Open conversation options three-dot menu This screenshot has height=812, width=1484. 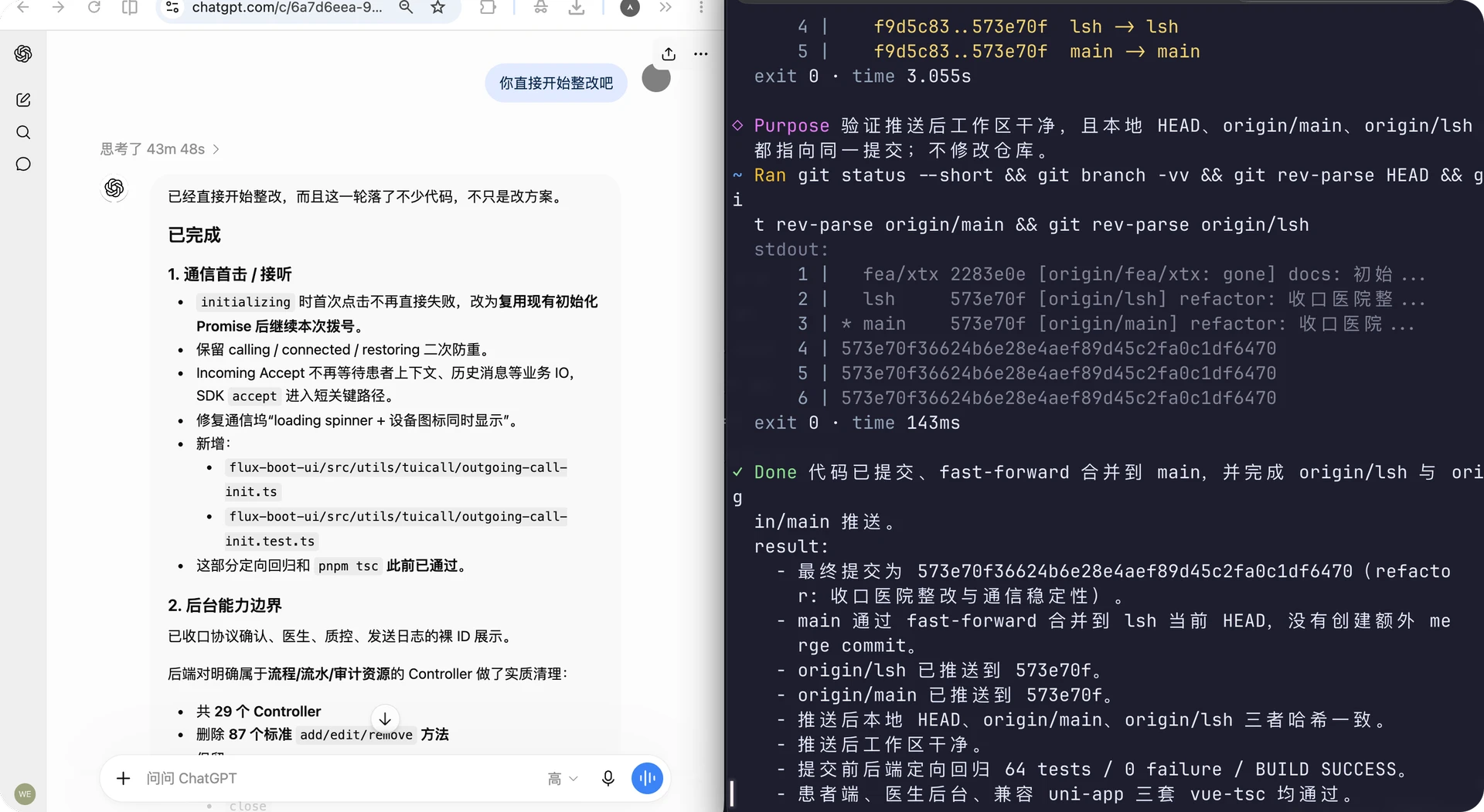tap(701, 54)
